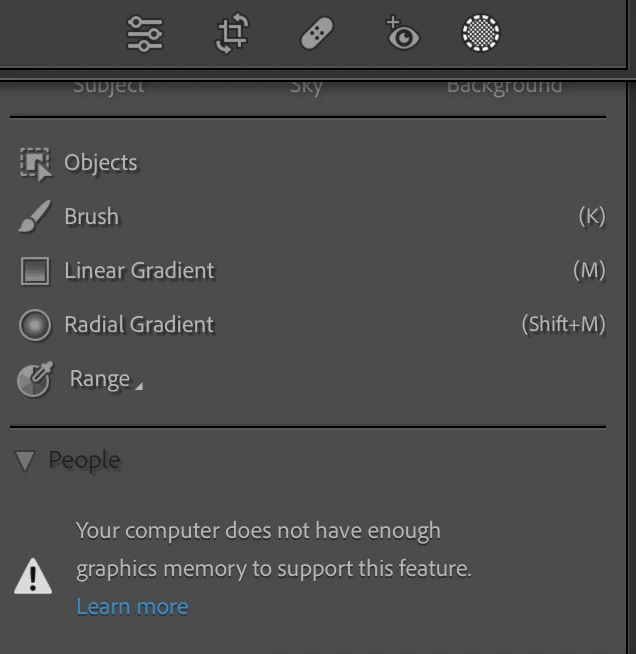
Task: Select the Crop and rotate tool
Action: point(231,35)
